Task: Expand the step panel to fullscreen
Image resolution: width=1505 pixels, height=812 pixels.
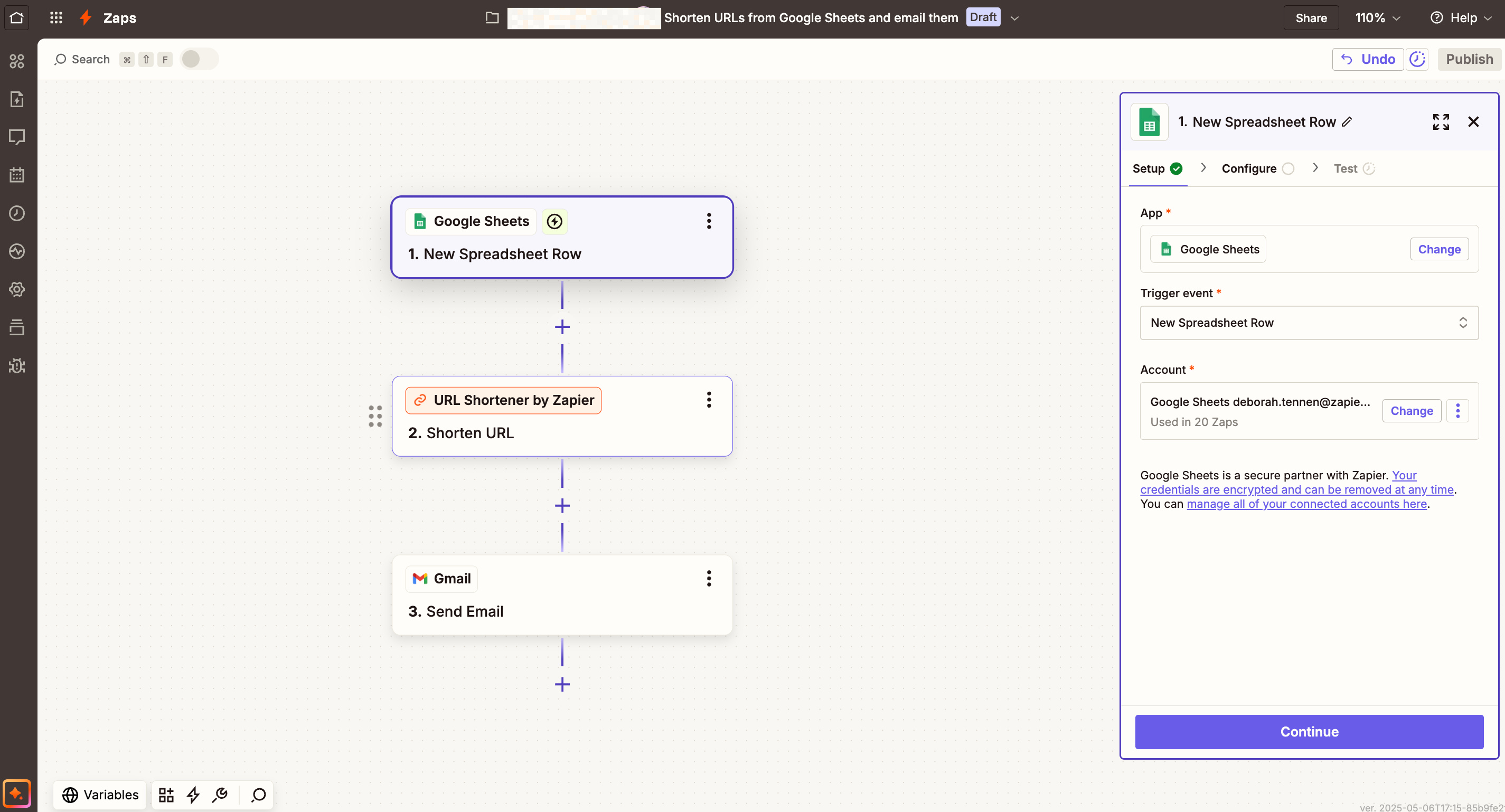Action: pos(1441,121)
